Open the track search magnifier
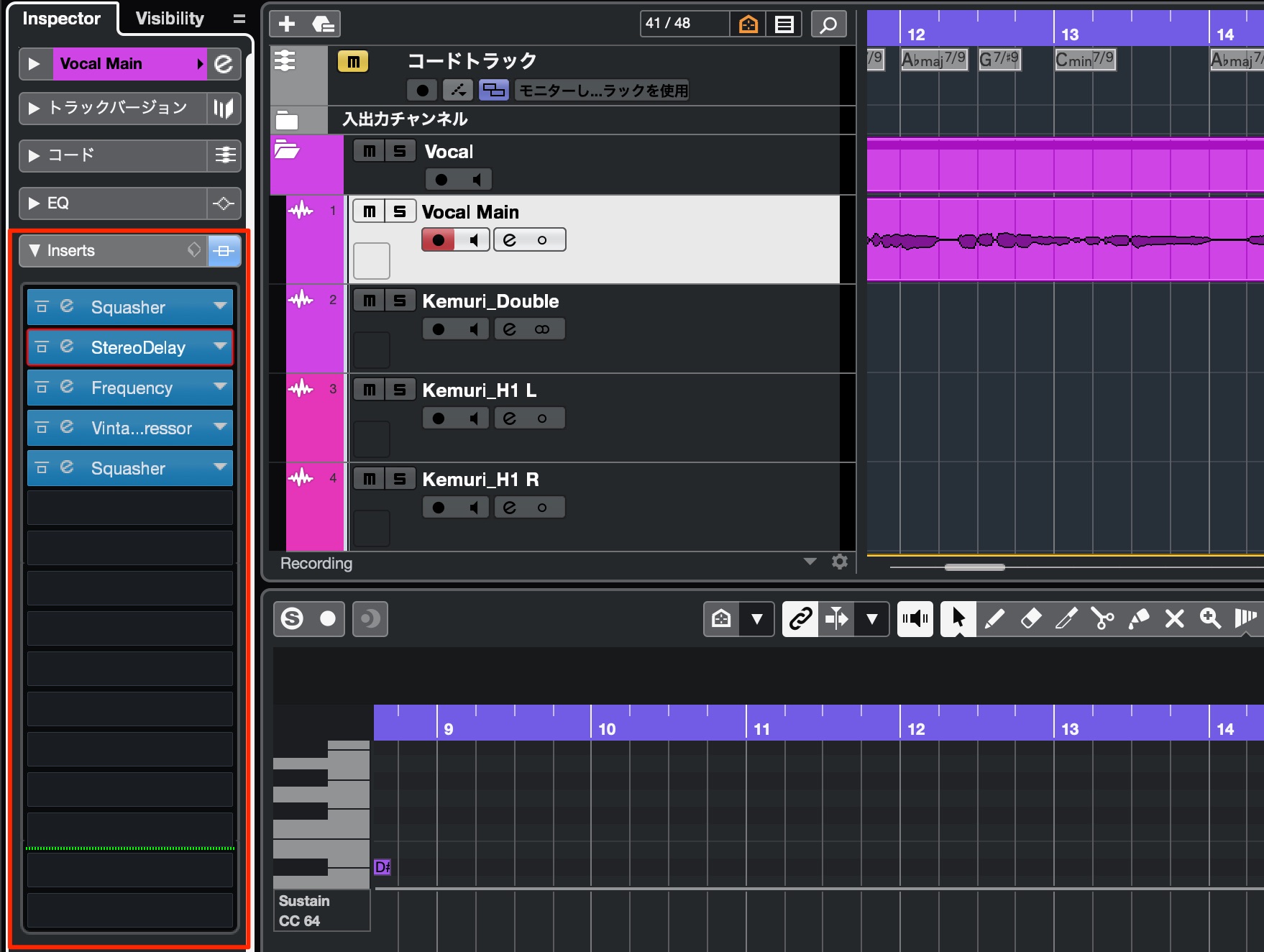This screenshot has height=952, width=1264. [x=828, y=24]
